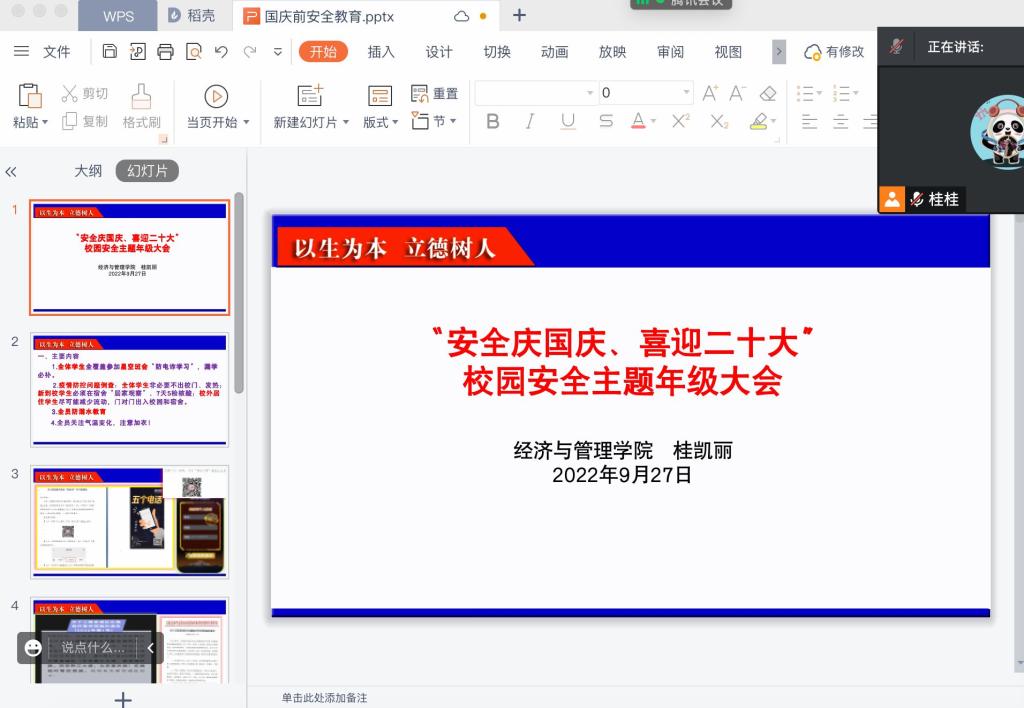Toggle Italic formatting
Screen dimensions: 1024x708
[530, 122]
